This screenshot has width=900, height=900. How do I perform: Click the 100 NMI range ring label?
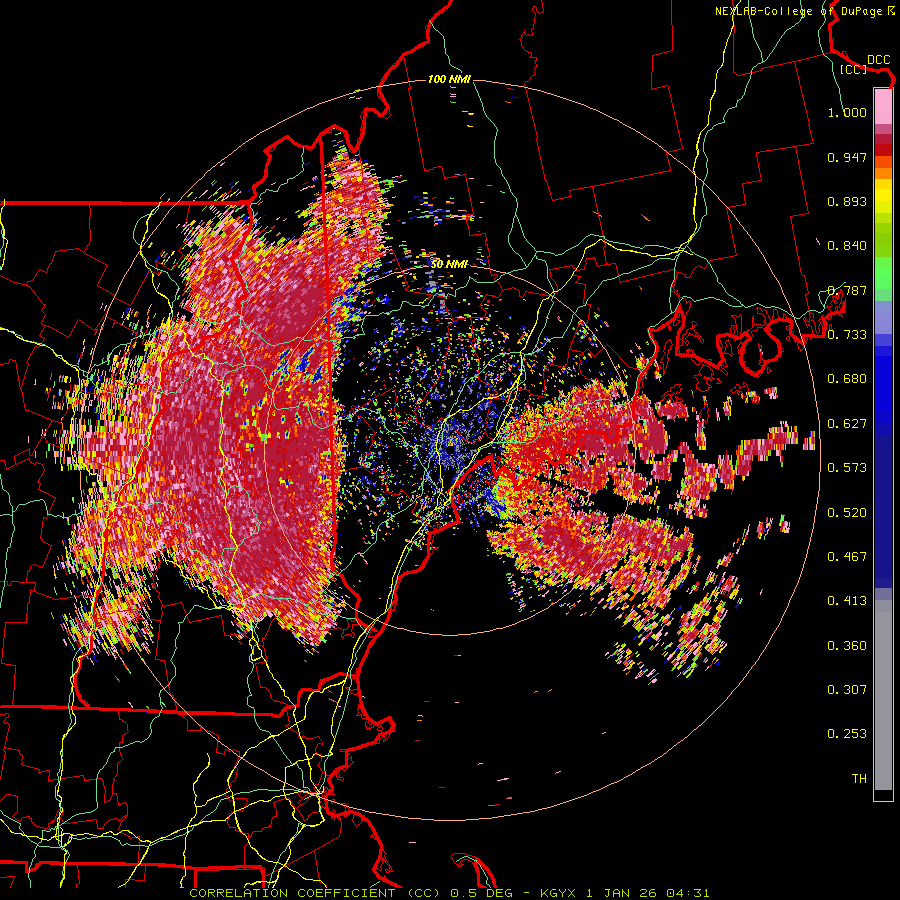[449, 79]
